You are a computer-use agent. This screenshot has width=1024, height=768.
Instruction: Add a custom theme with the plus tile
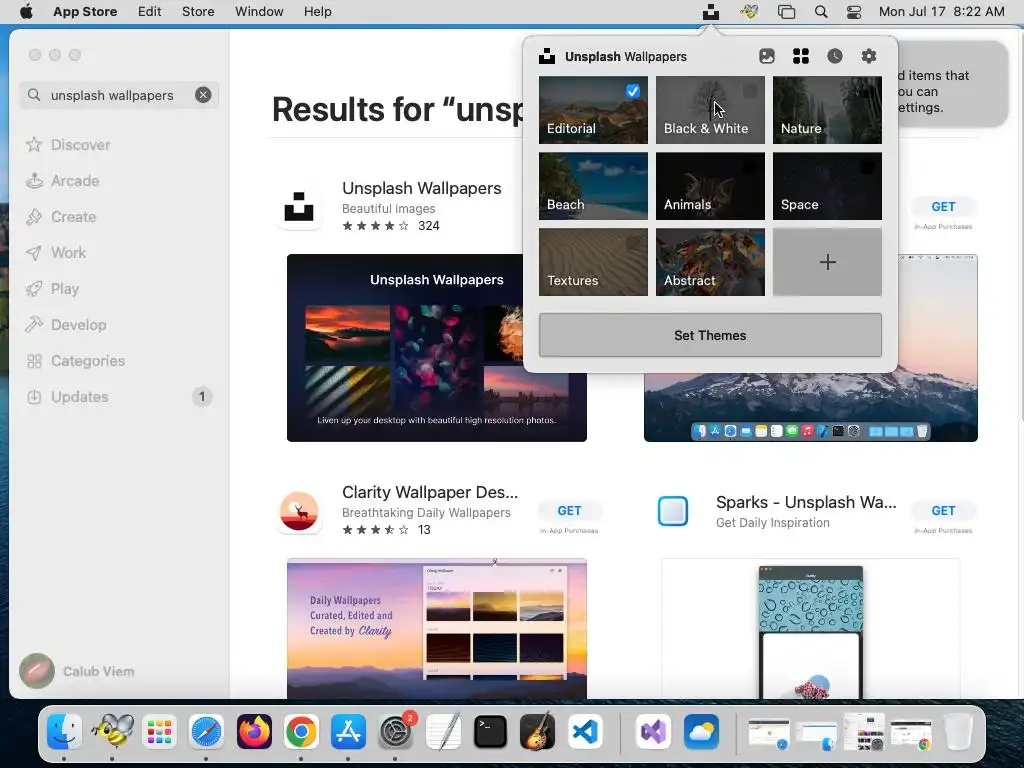pyautogui.click(x=827, y=262)
